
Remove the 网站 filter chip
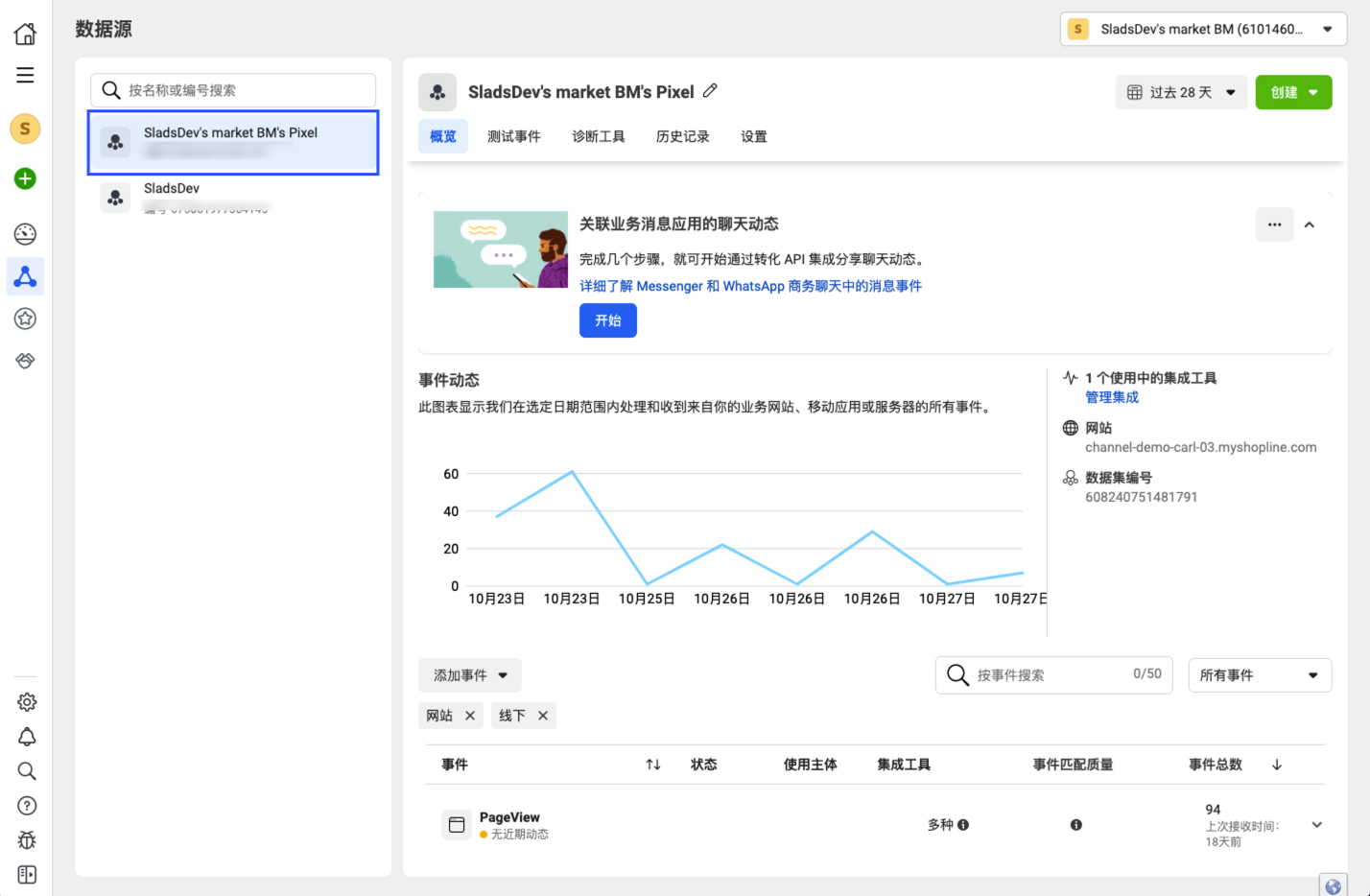470,716
